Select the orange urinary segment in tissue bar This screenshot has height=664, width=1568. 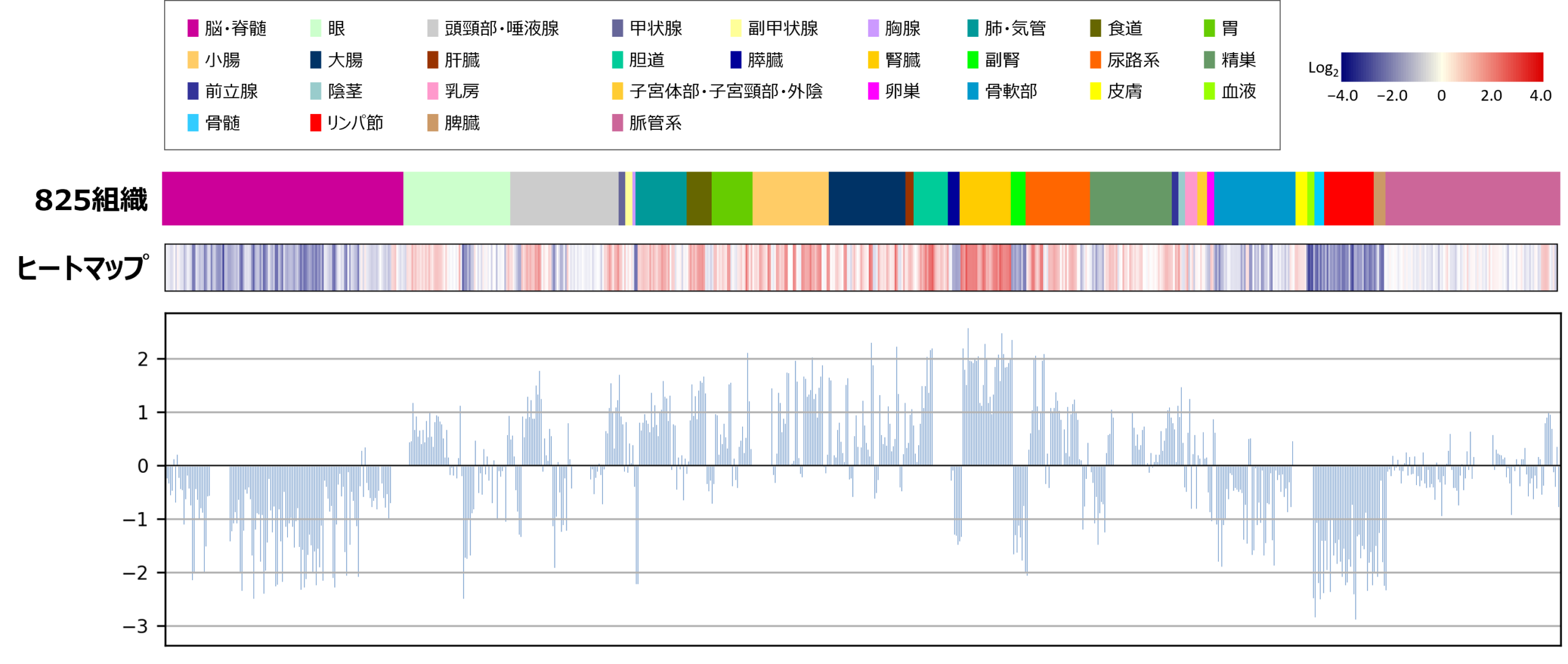click(1057, 198)
